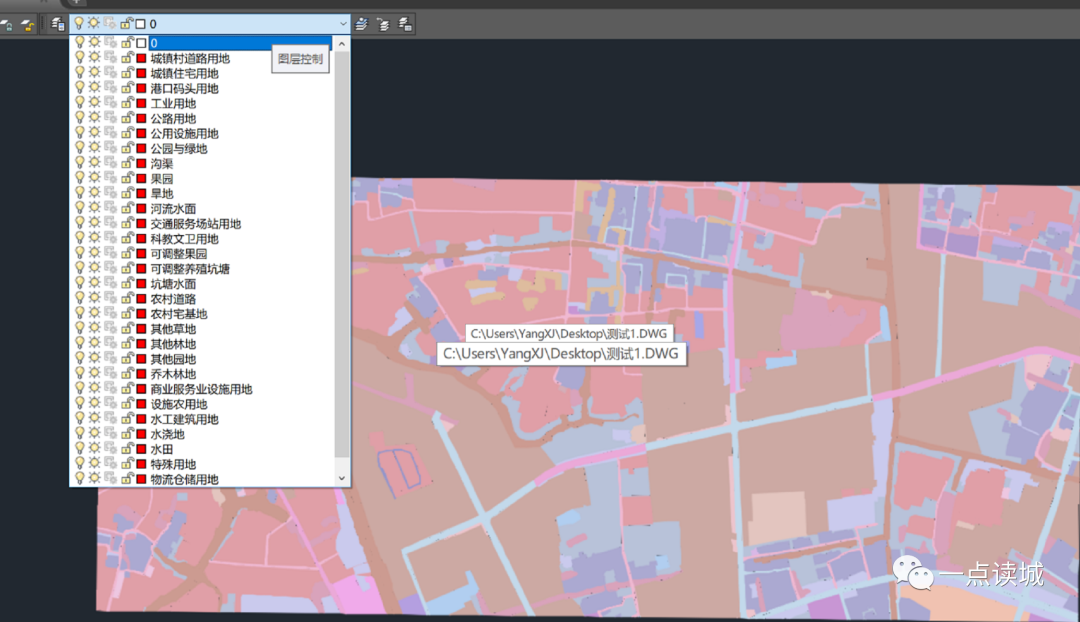Choose the 水田 layer from list

pyautogui.click(x=162, y=449)
